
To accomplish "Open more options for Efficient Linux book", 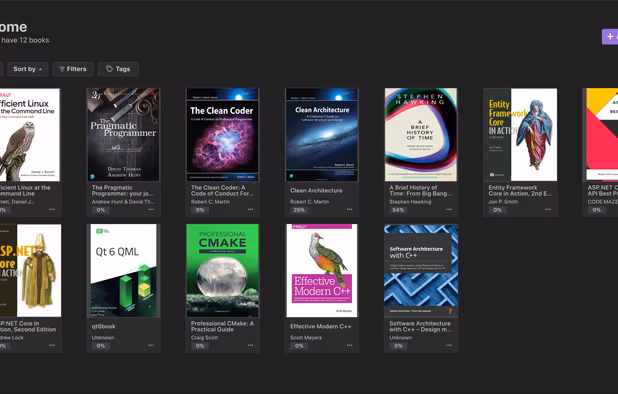I will [x=52, y=210].
